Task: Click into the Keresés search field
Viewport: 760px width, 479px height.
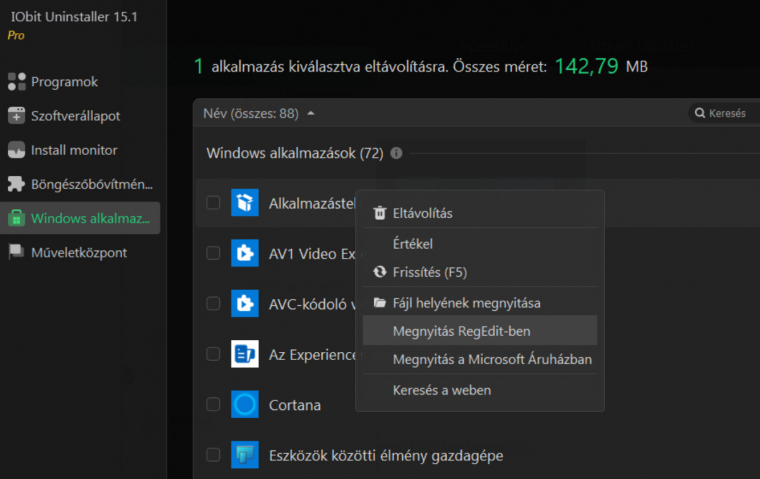Action: coord(730,113)
